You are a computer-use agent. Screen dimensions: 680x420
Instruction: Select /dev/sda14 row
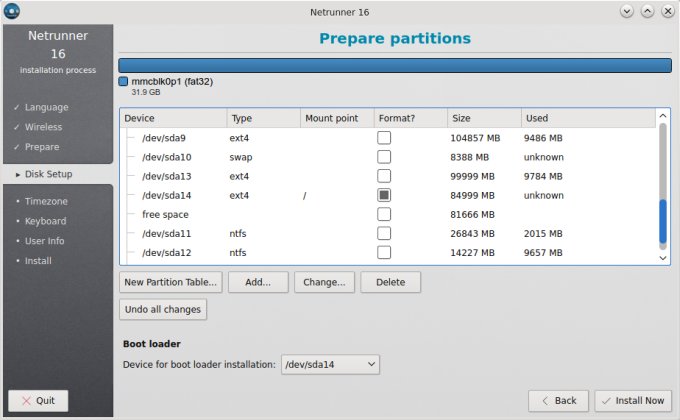388,195
